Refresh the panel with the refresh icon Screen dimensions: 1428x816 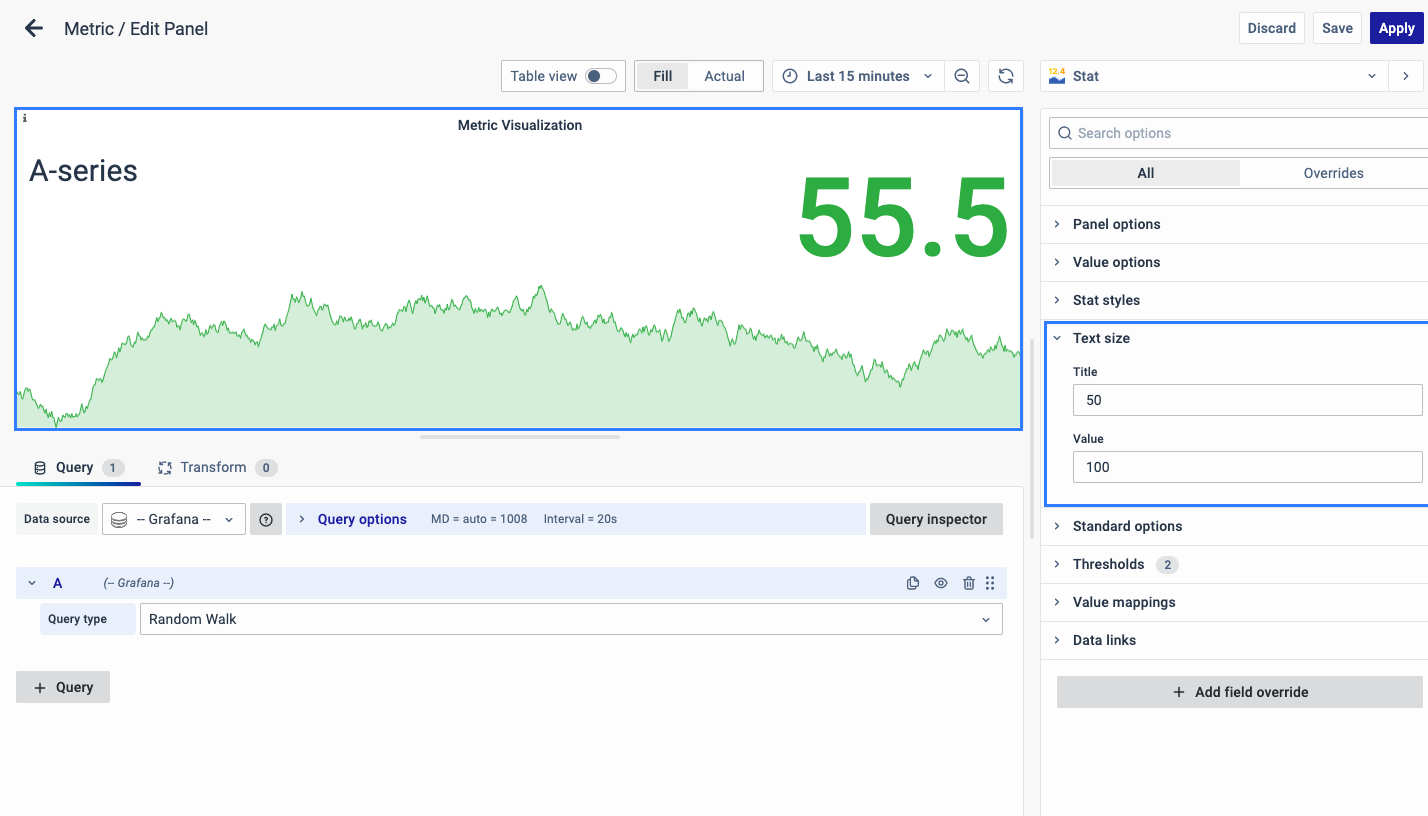tap(1006, 76)
